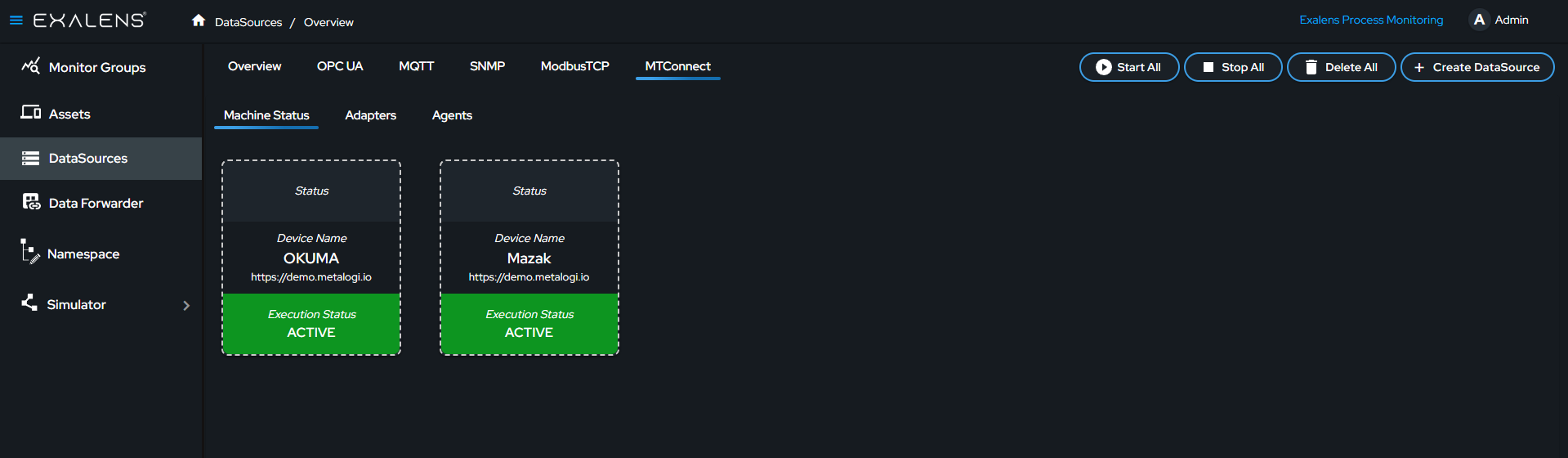Click the Assets sidebar icon
Image resolution: width=1568 pixels, height=458 pixels.
click(31, 112)
